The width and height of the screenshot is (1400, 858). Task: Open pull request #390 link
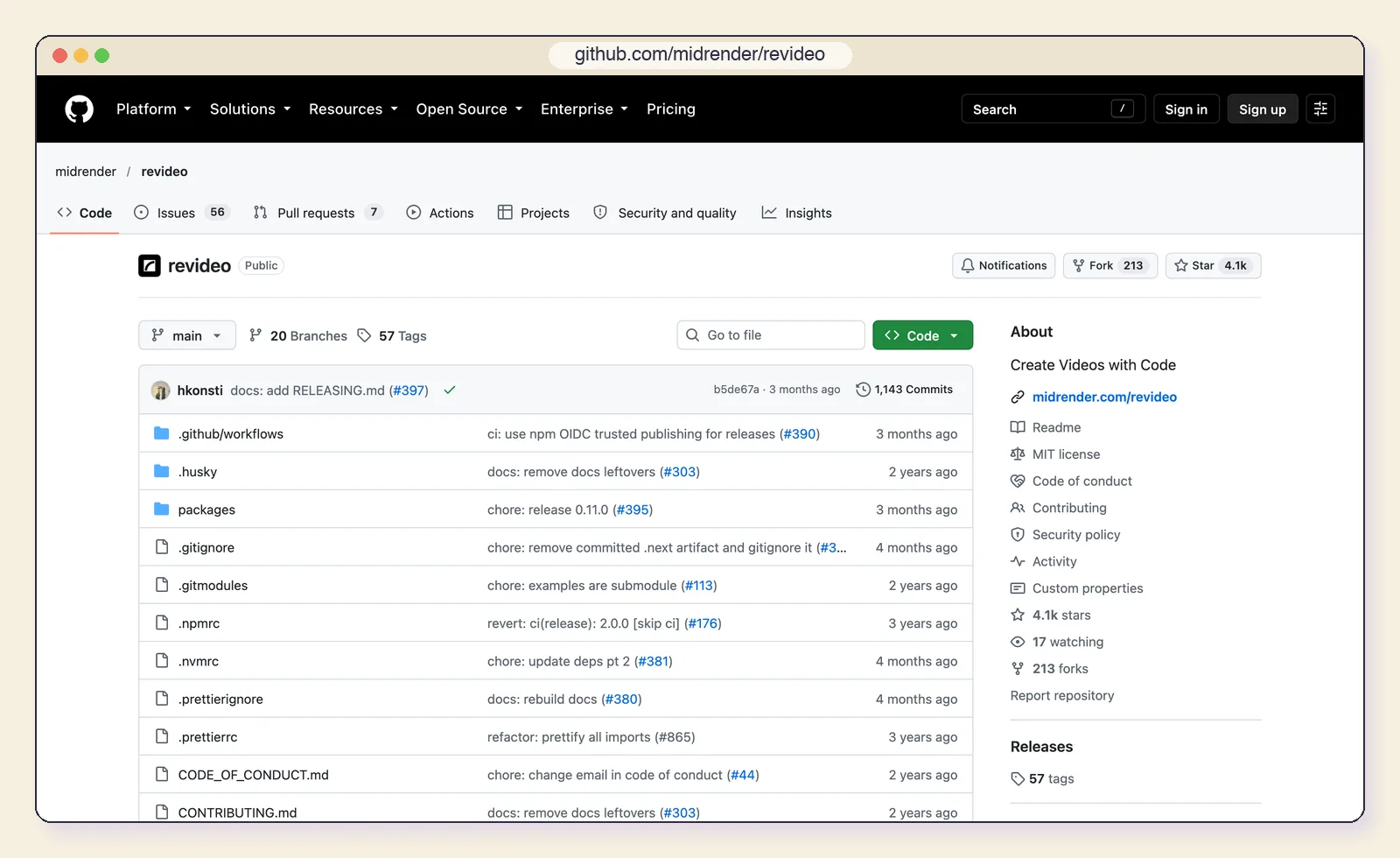(800, 434)
